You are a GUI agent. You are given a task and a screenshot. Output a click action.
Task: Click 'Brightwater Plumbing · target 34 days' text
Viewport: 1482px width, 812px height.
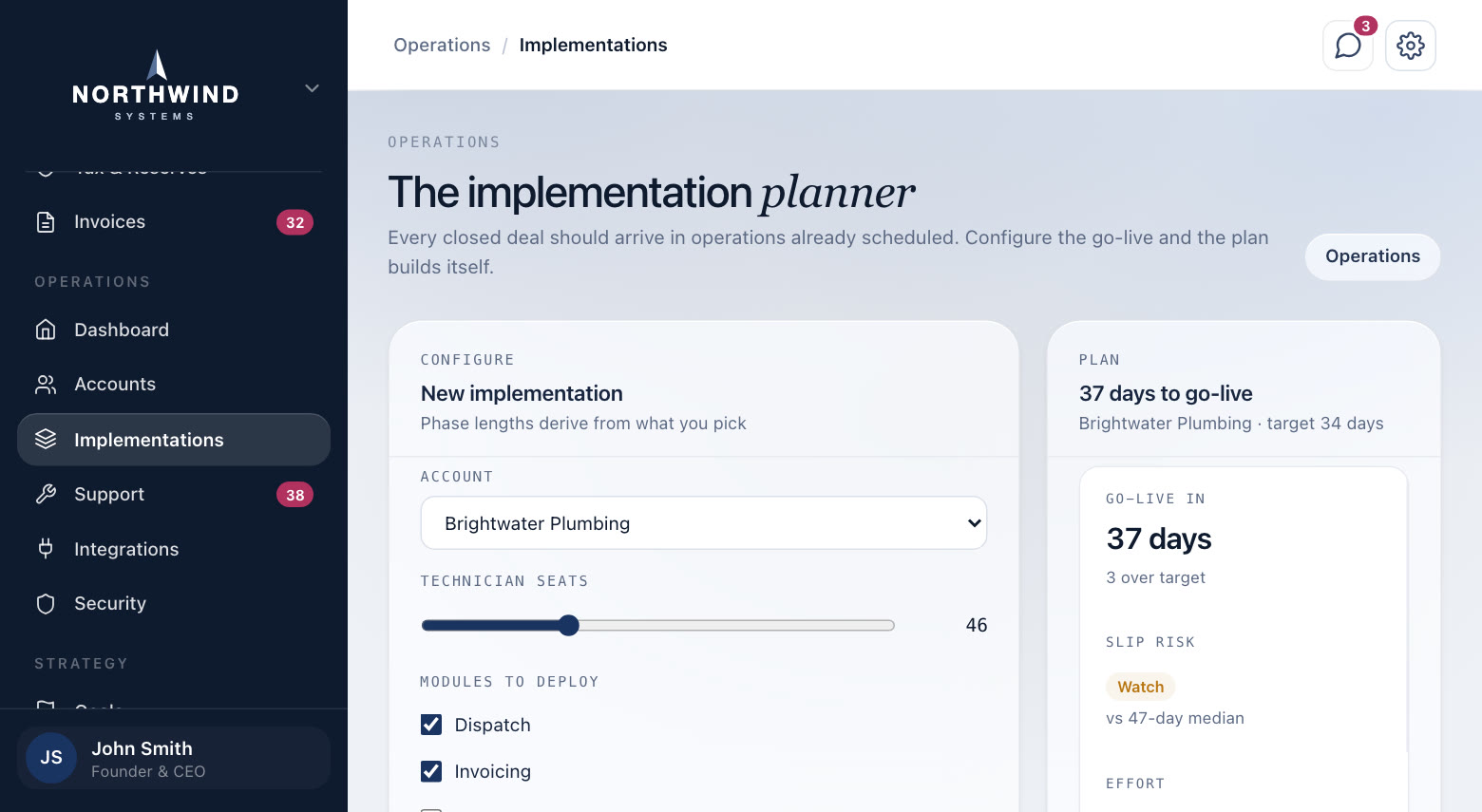1231,424
